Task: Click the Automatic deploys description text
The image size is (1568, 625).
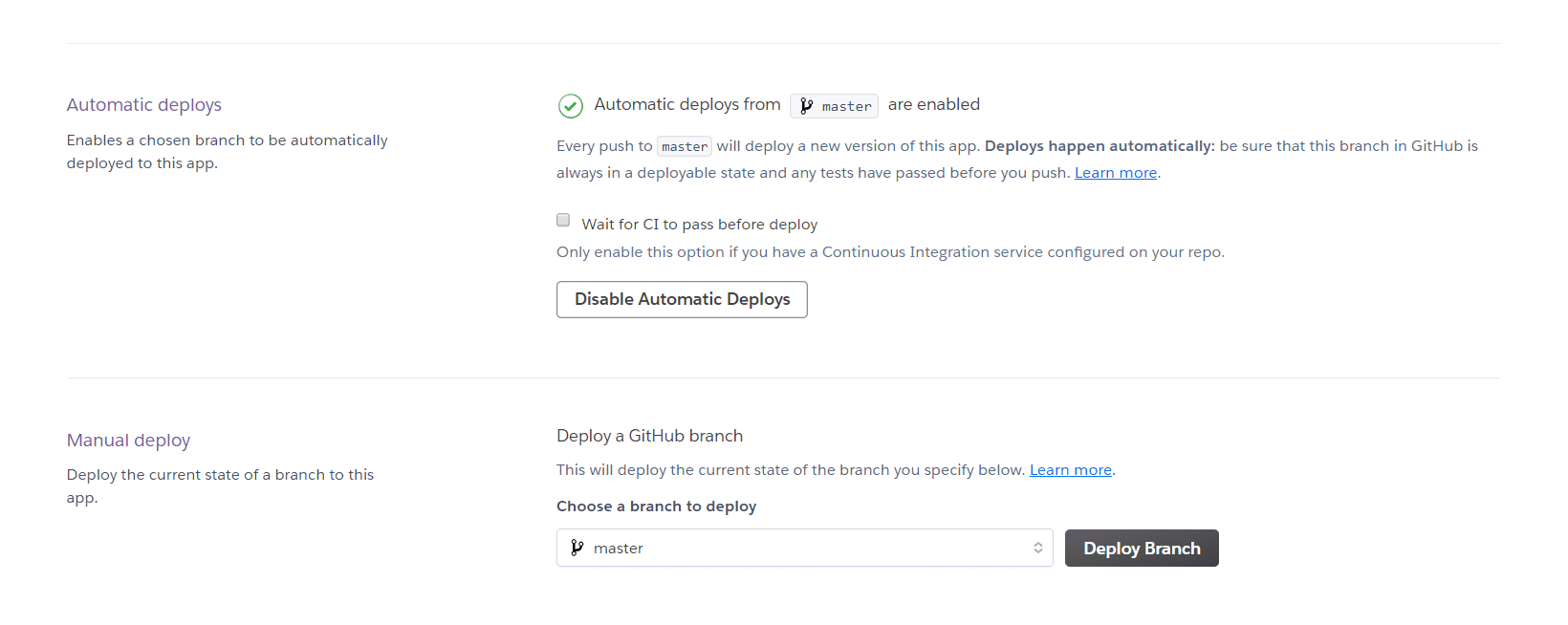Action: coord(228,152)
